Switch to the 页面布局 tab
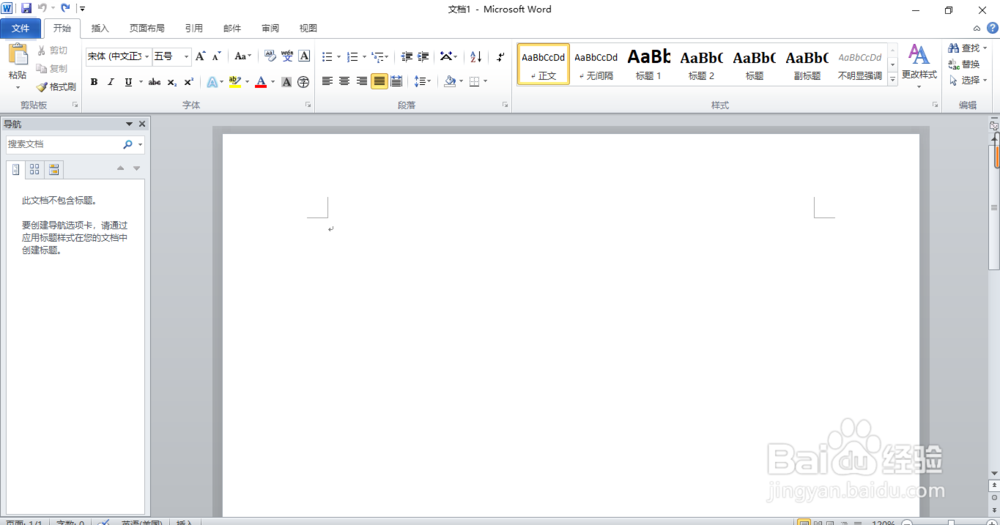This screenshot has width=1000, height=525. point(147,28)
